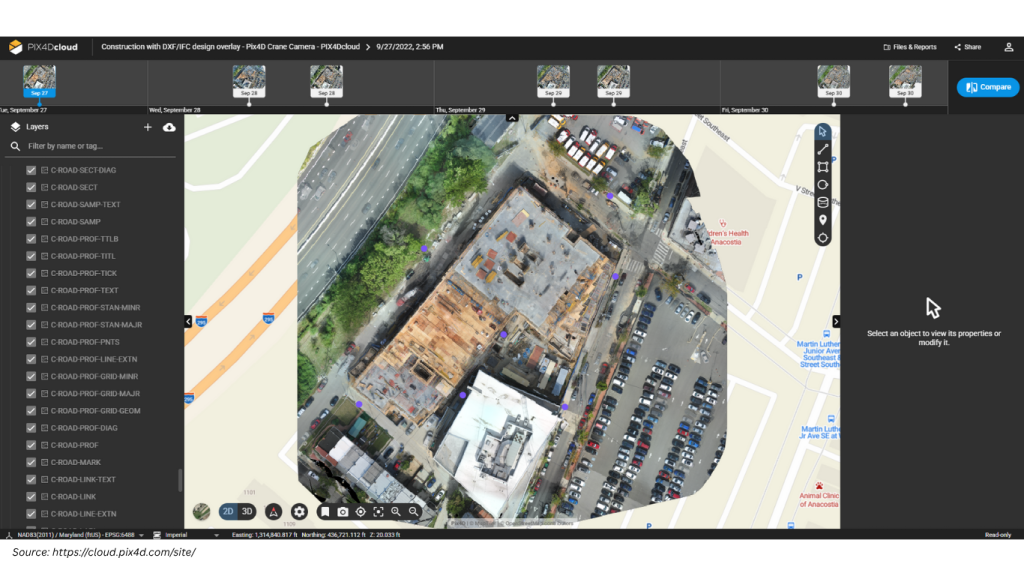This screenshot has width=1024, height=576.
Task: Select the second Sep 29 thumbnail
Action: pos(613,81)
